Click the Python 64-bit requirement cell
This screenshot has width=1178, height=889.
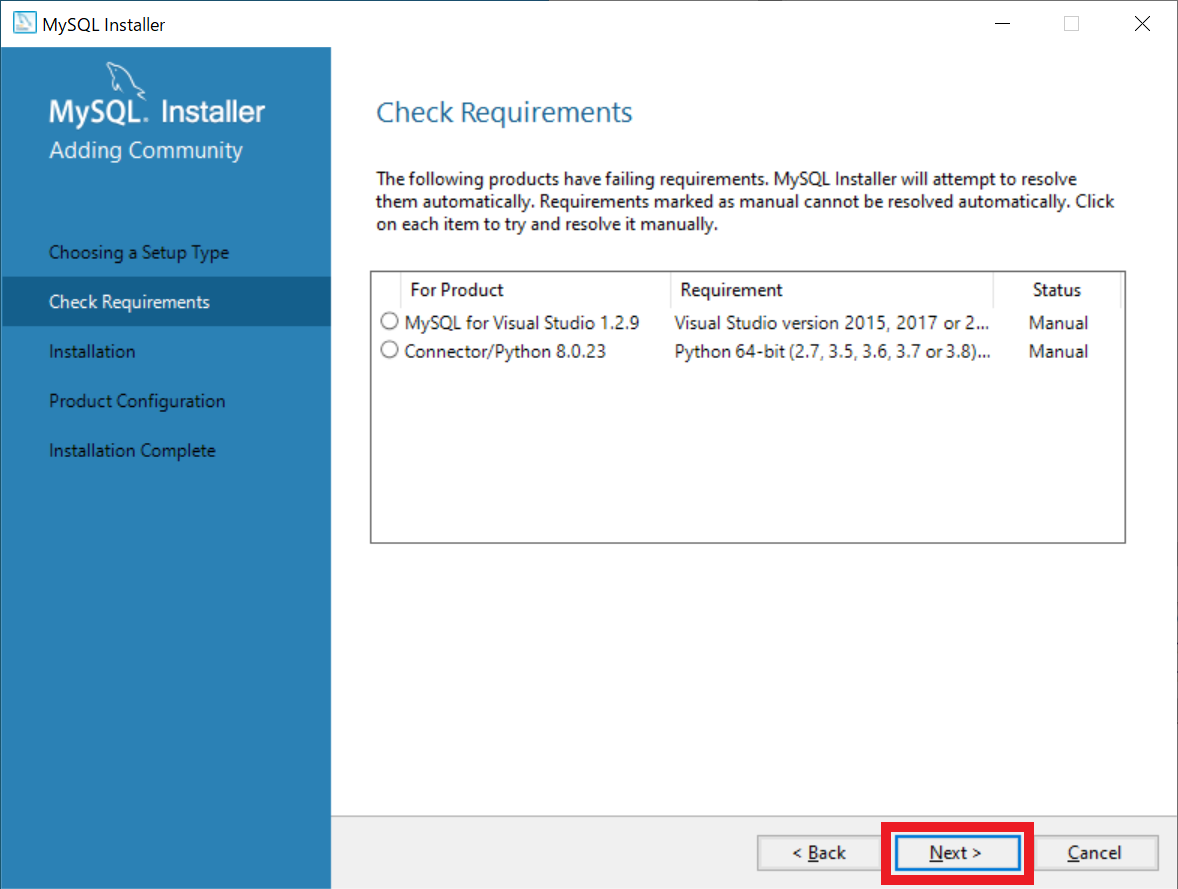(x=832, y=352)
